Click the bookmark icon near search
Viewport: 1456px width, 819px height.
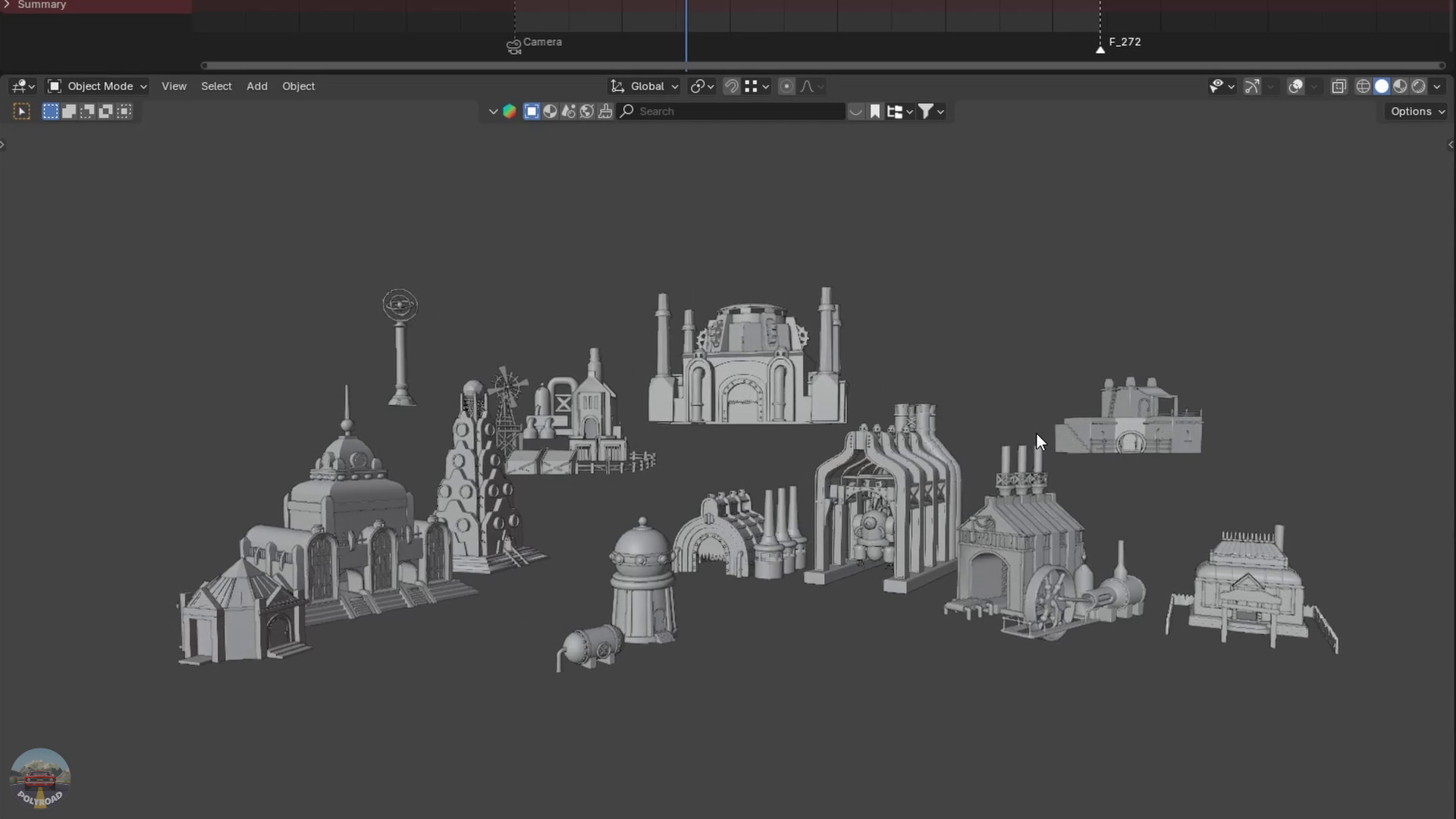[x=875, y=111]
